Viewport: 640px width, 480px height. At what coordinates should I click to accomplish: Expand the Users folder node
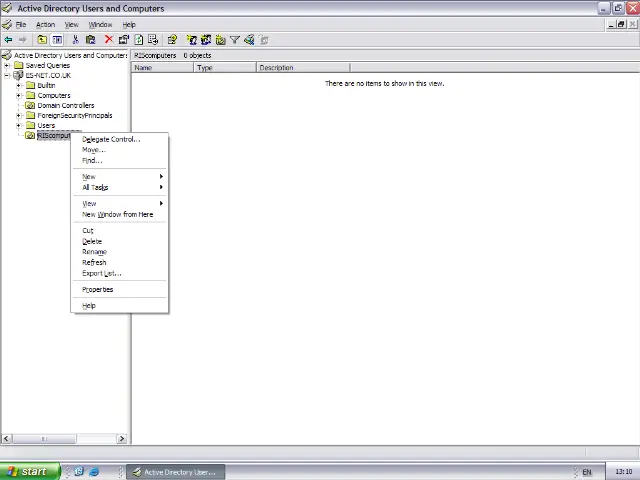coord(19,126)
